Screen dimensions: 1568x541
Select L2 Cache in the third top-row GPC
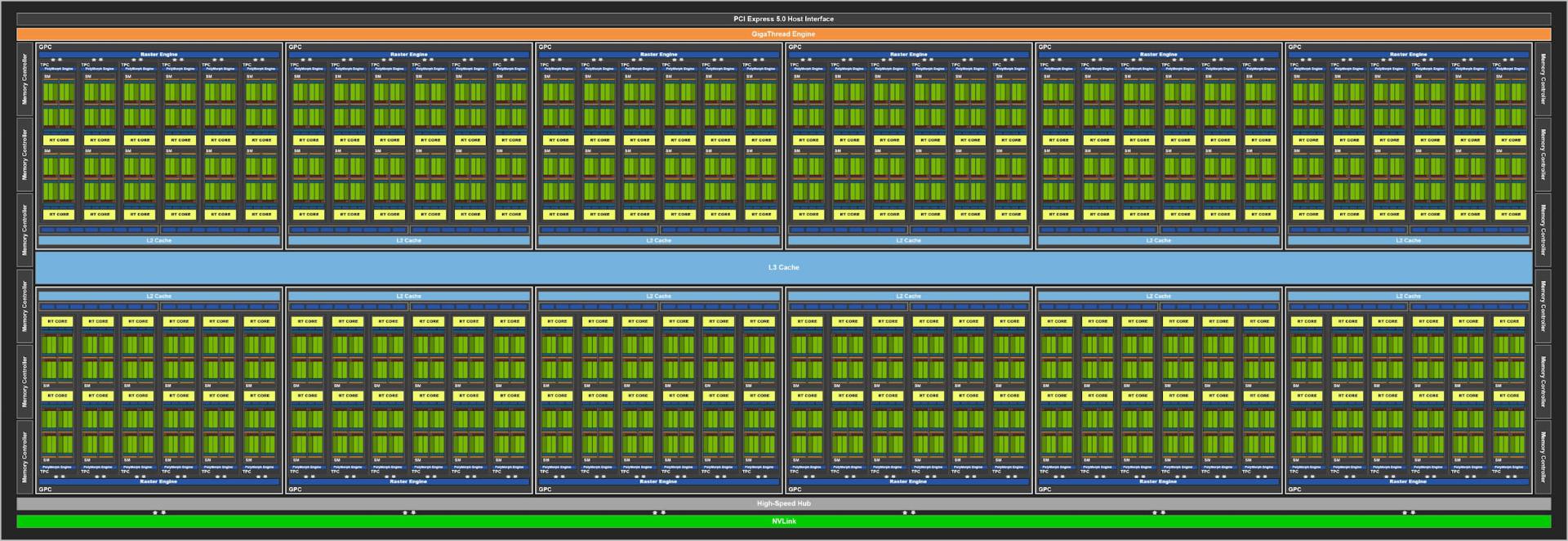[x=658, y=240]
